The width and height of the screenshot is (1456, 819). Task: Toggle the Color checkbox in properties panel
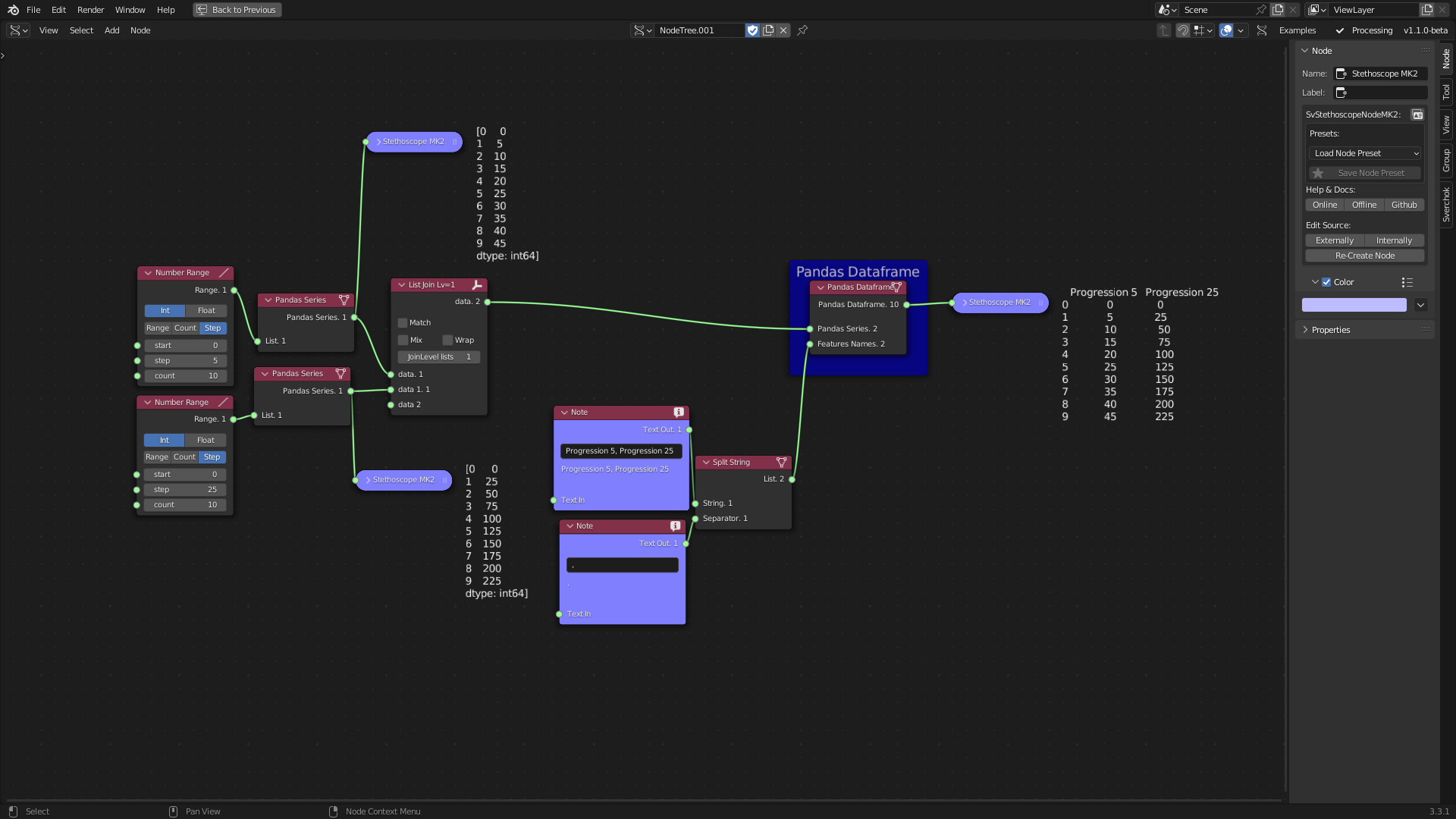[x=1326, y=281]
